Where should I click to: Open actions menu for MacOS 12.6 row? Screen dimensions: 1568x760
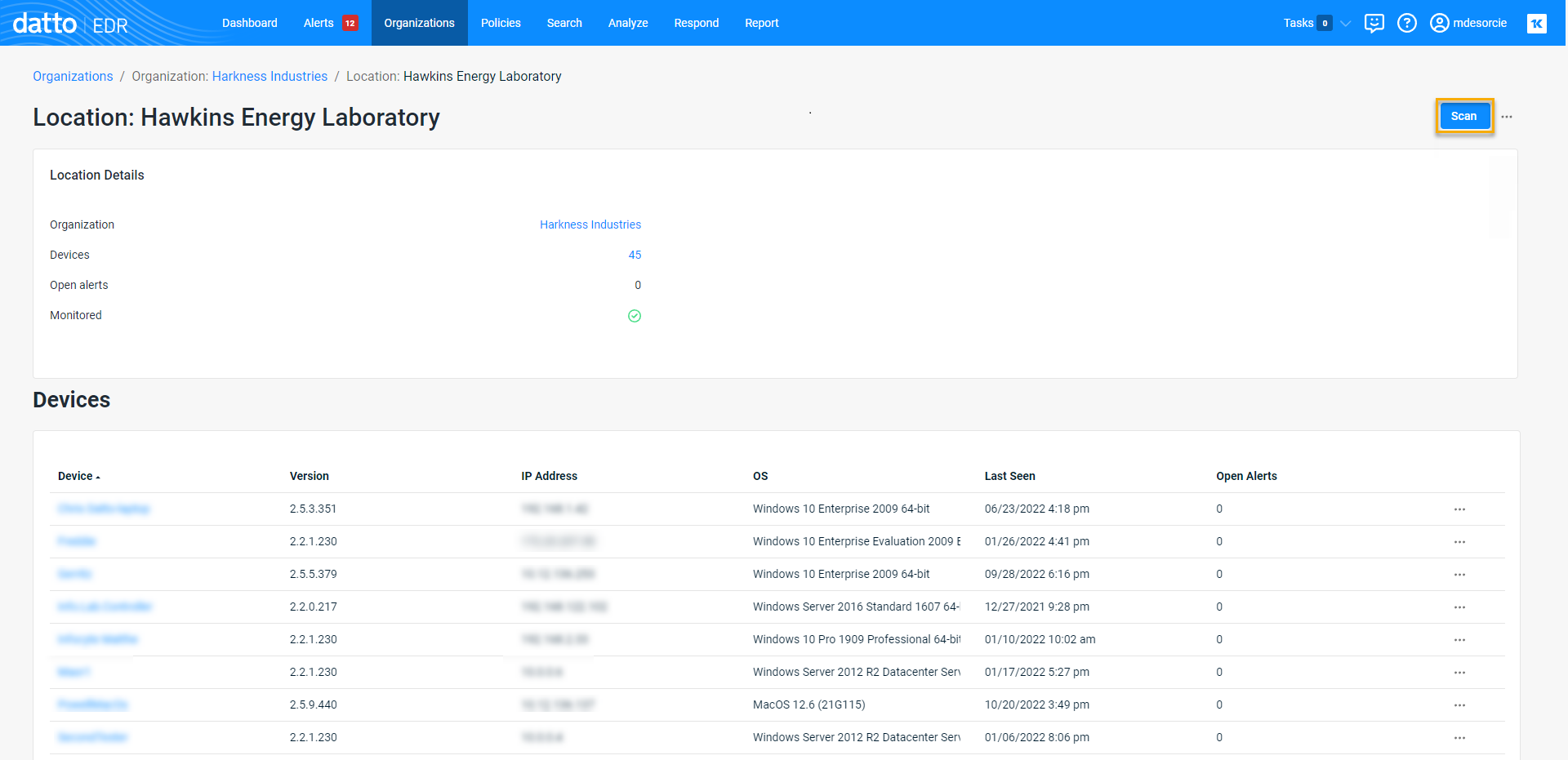pyautogui.click(x=1460, y=705)
